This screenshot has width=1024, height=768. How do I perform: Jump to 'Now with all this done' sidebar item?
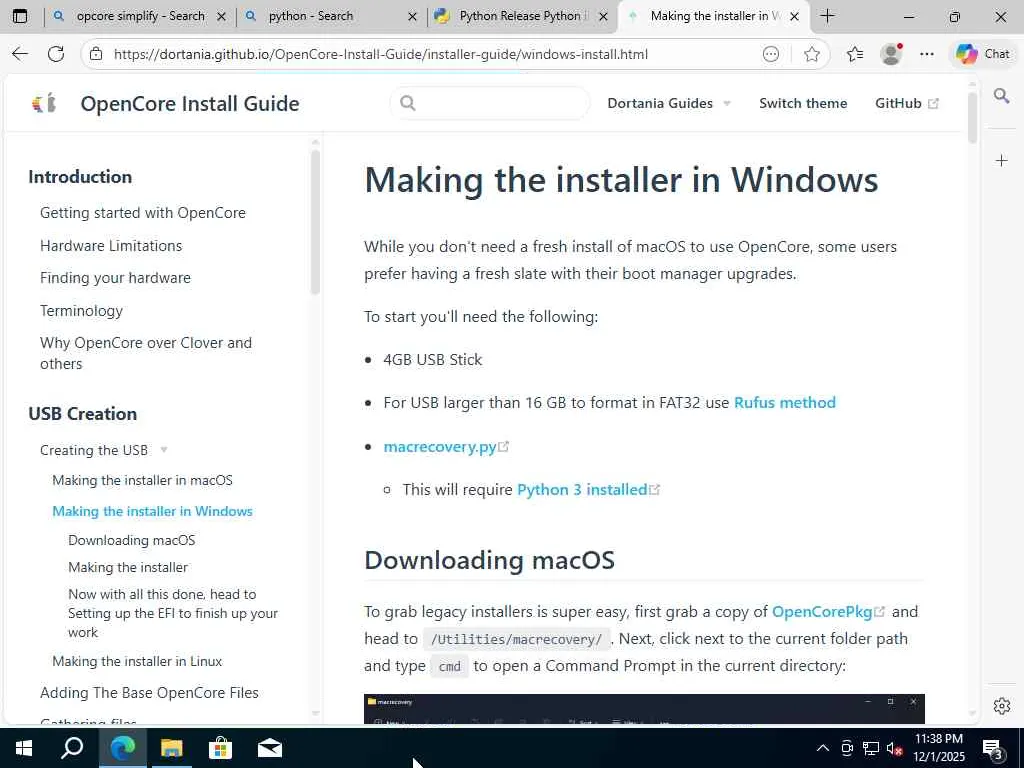coord(173,613)
